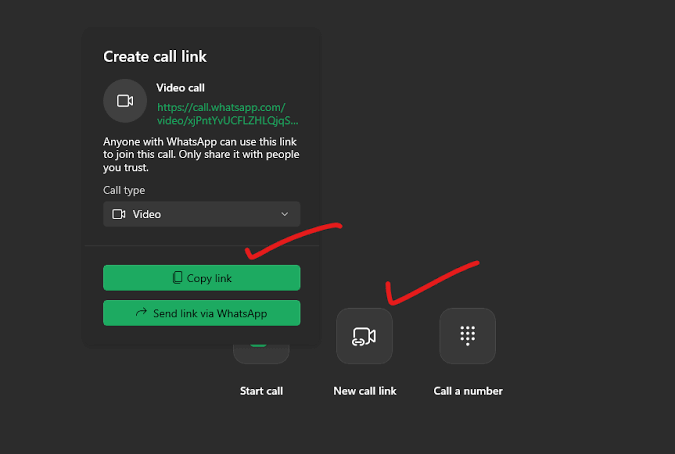Open the Call type combo box

click(201, 214)
